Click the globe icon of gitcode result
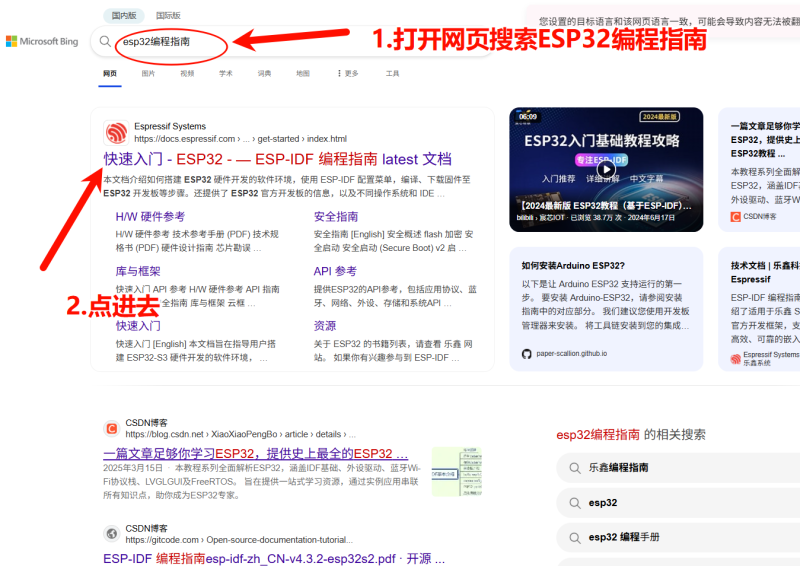Screen dimensions: 800x566 click(111, 534)
